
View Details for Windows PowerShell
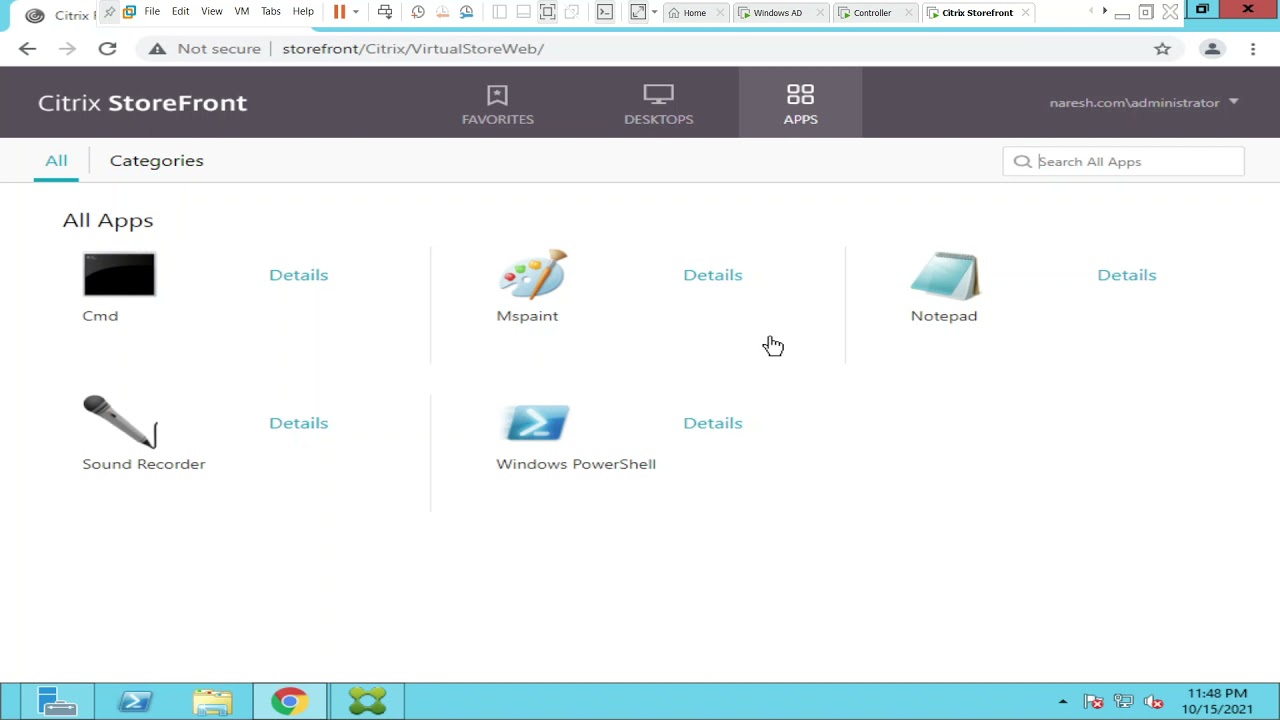[712, 423]
